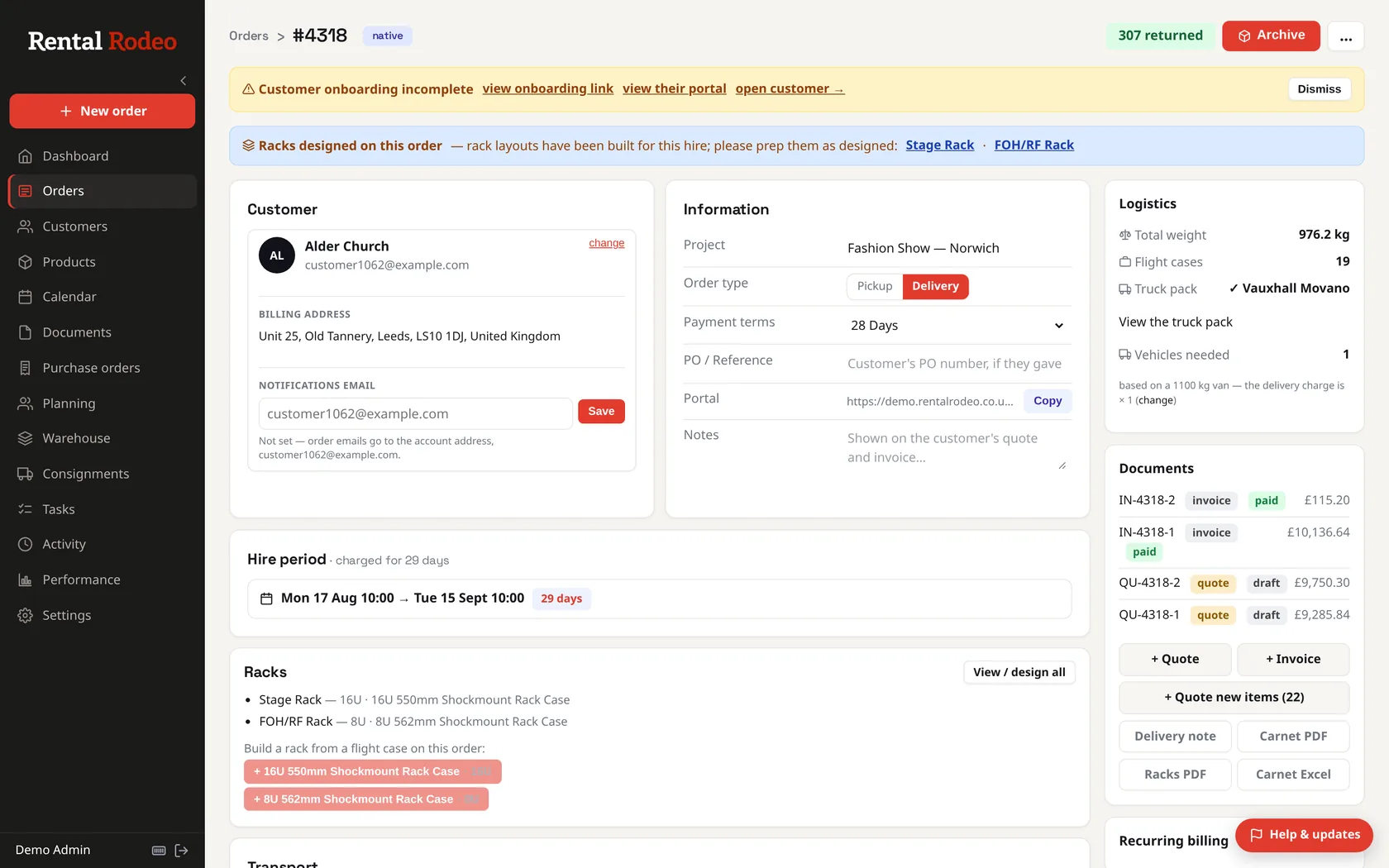This screenshot has width=1389, height=868.
Task: Select Delivery order type
Action: tap(935, 286)
